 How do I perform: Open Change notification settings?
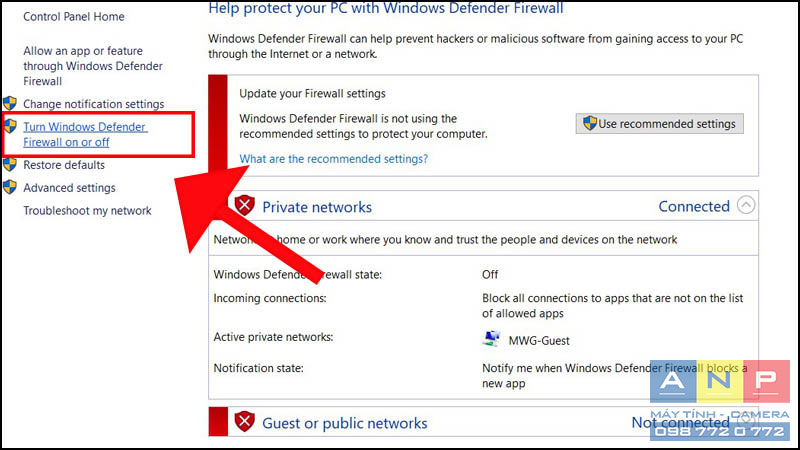point(94,104)
